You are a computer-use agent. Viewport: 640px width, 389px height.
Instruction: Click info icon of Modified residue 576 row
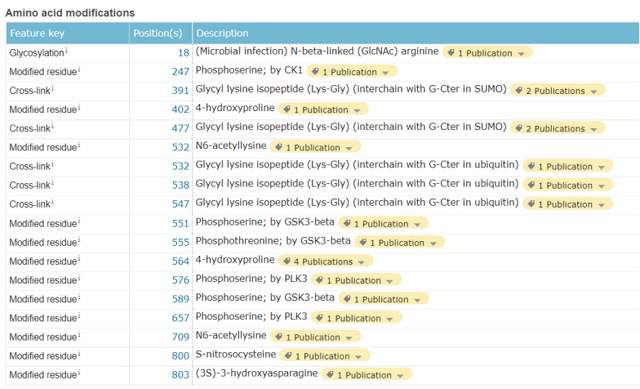click(x=79, y=278)
